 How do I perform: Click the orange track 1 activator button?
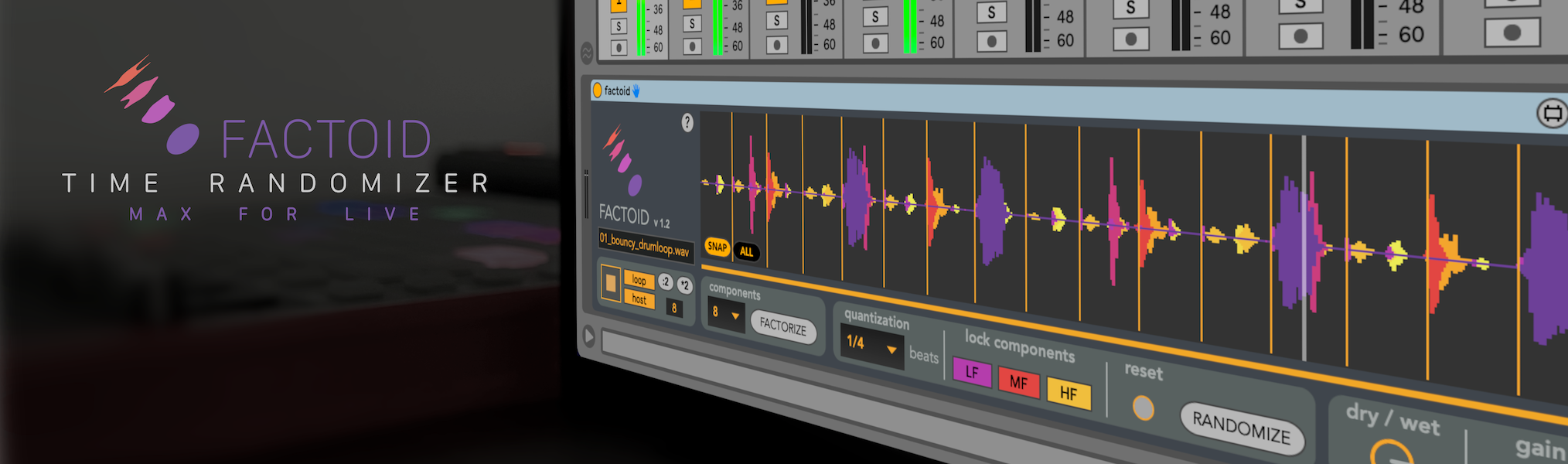click(x=619, y=5)
